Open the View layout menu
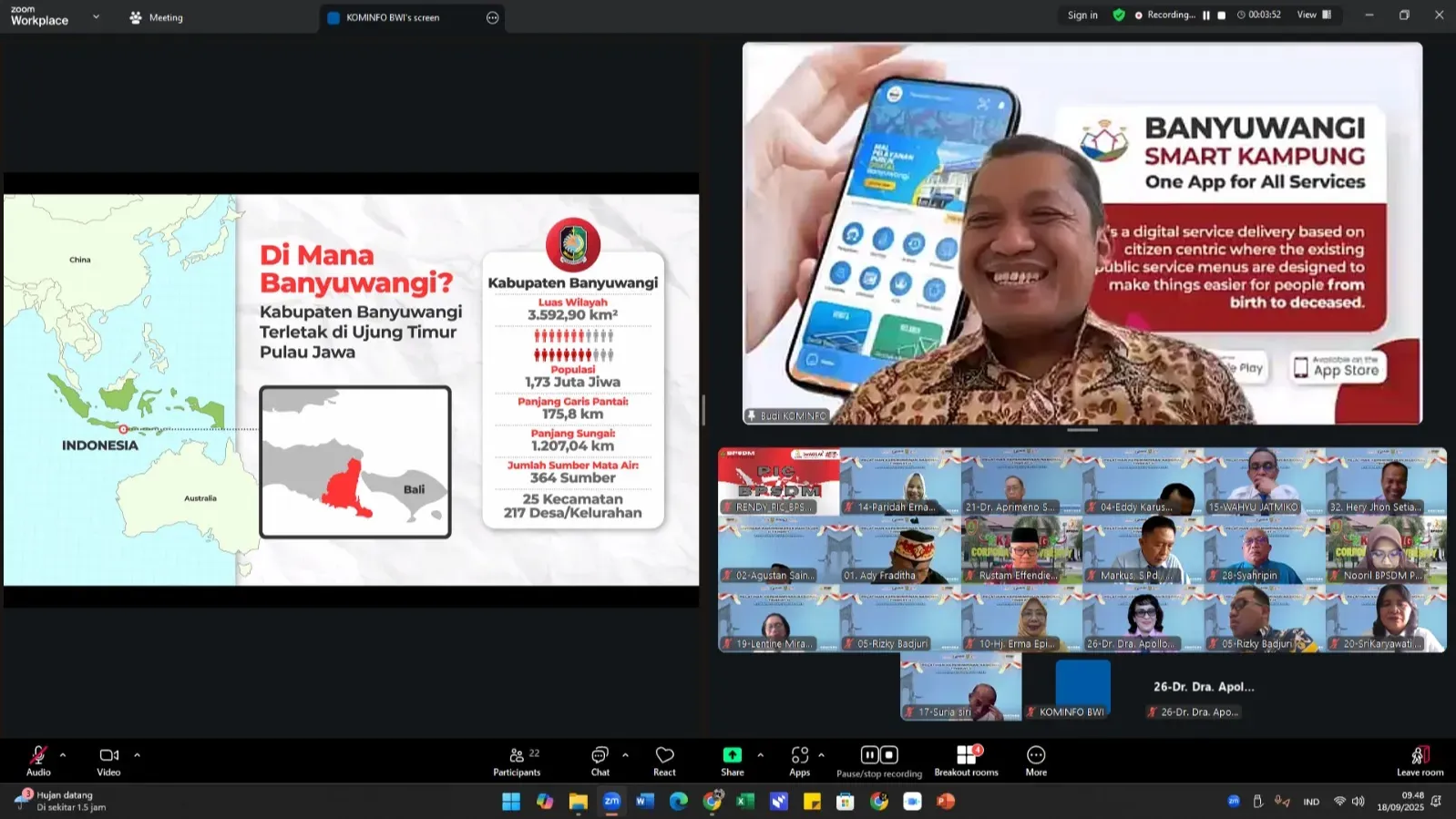The image size is (1456, 819). (1314, 15)
